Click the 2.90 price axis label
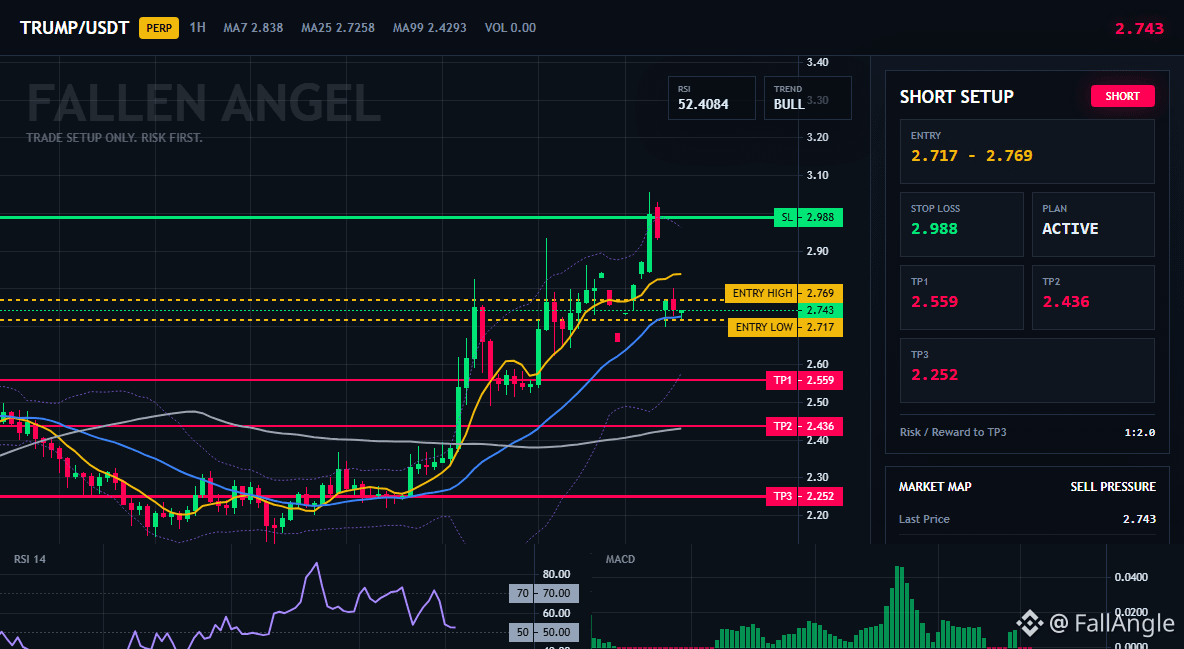Image resolution: width=1184 pixels, height=649 pixels. click(x=818, y=252)
